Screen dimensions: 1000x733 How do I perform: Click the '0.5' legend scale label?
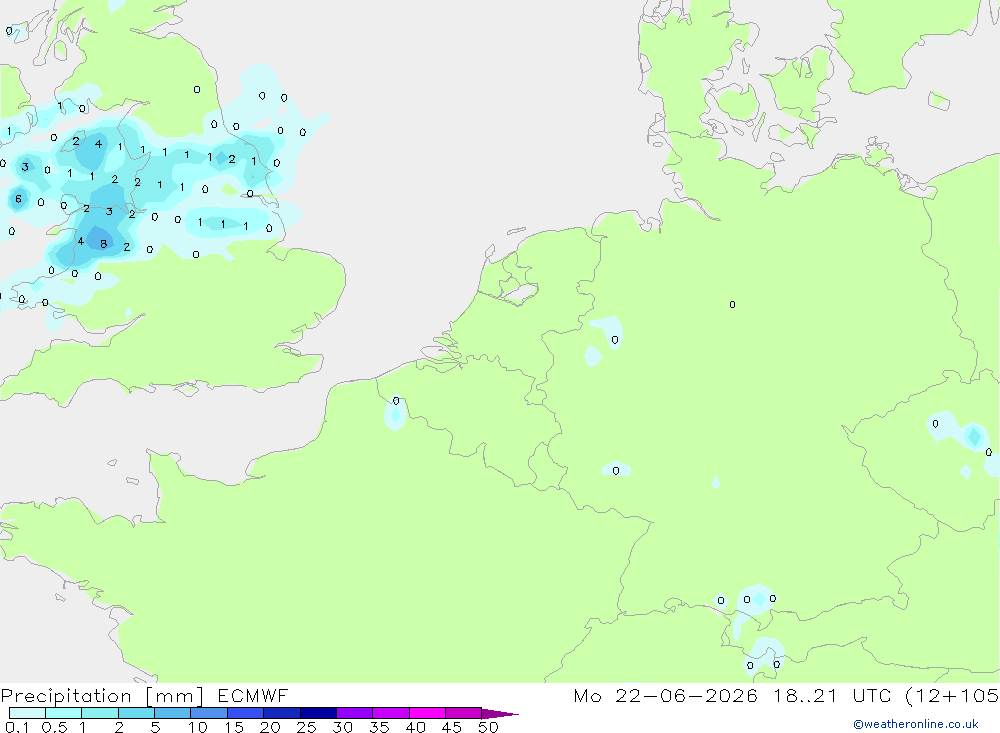[54, 727]
